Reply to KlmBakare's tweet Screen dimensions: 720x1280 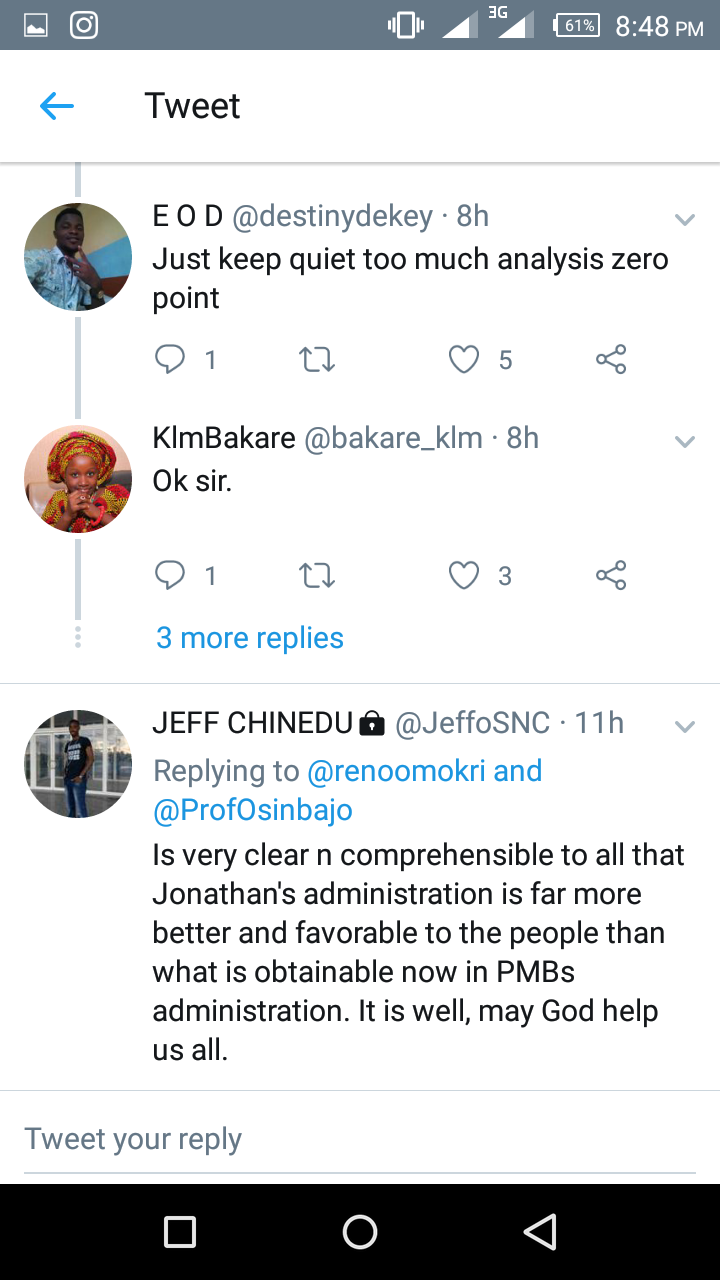[x=171, y=575]
